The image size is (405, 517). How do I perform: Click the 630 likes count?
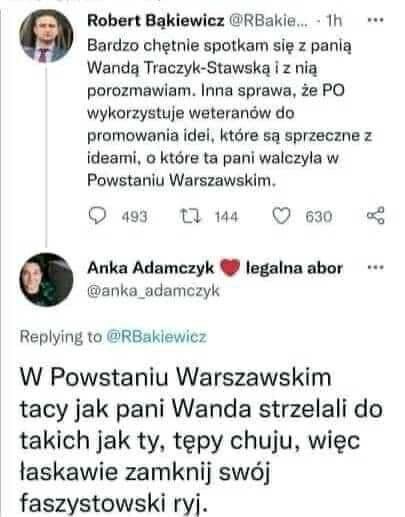point(319,217)
